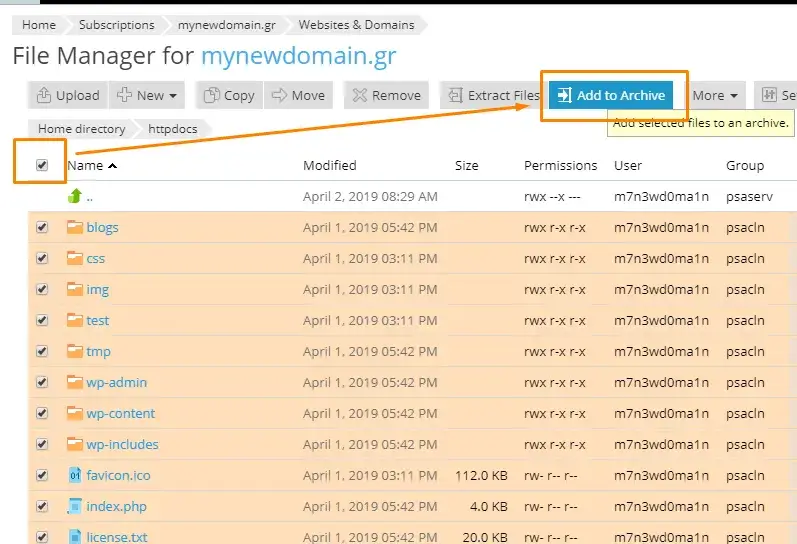Open Websites & Domains breadcrumb

356,25
